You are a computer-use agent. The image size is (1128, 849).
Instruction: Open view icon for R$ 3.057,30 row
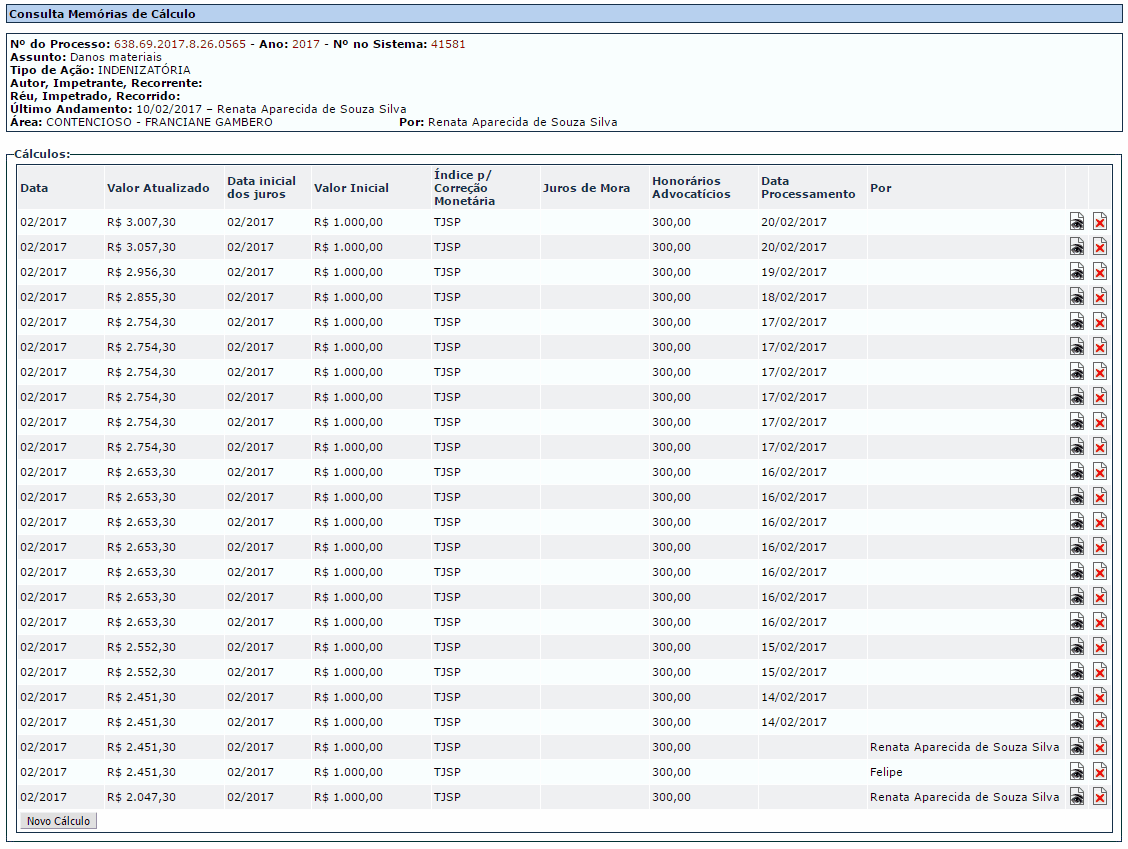tap(1076, 247)
